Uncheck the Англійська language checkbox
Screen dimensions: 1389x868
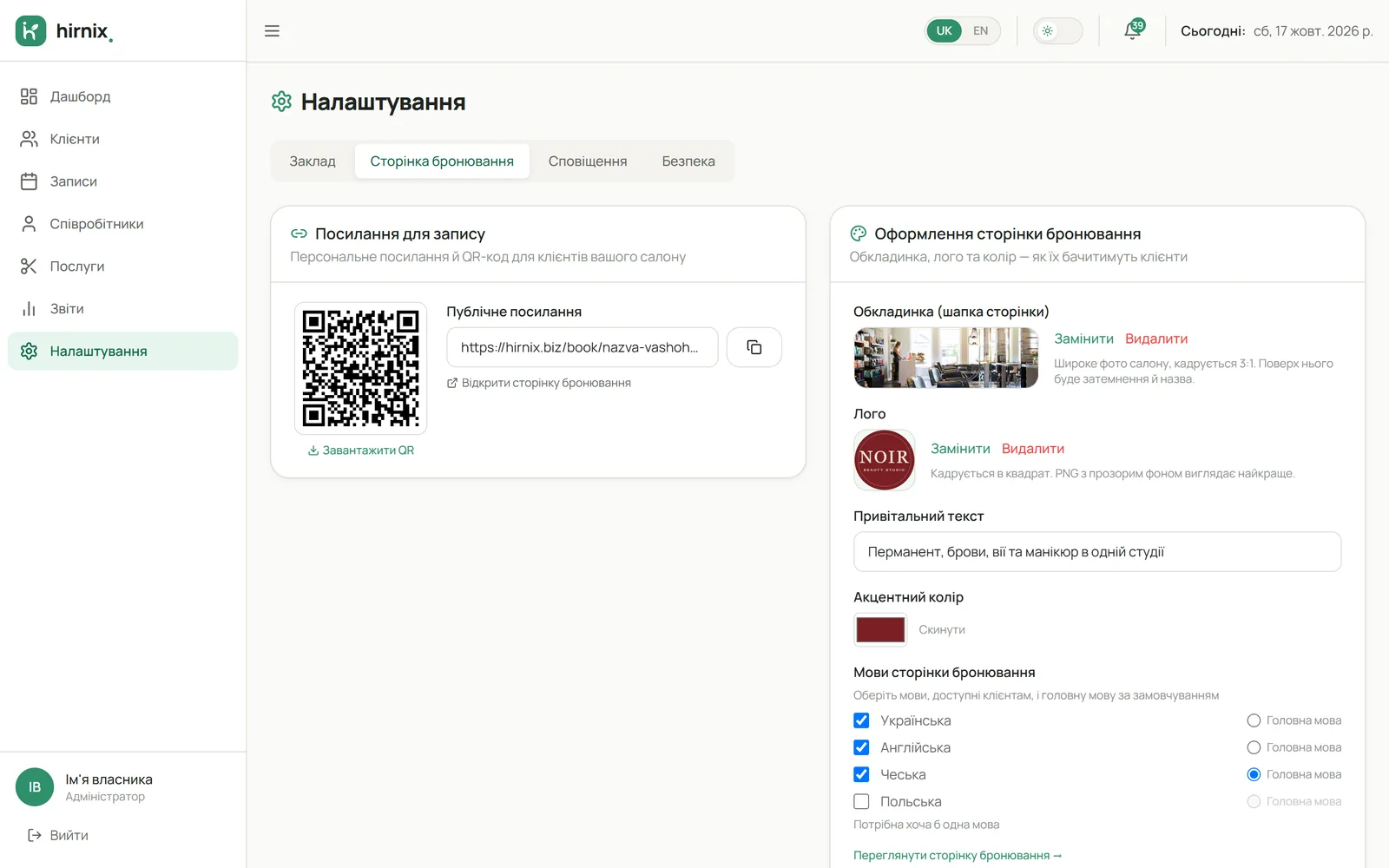point(861,747)
